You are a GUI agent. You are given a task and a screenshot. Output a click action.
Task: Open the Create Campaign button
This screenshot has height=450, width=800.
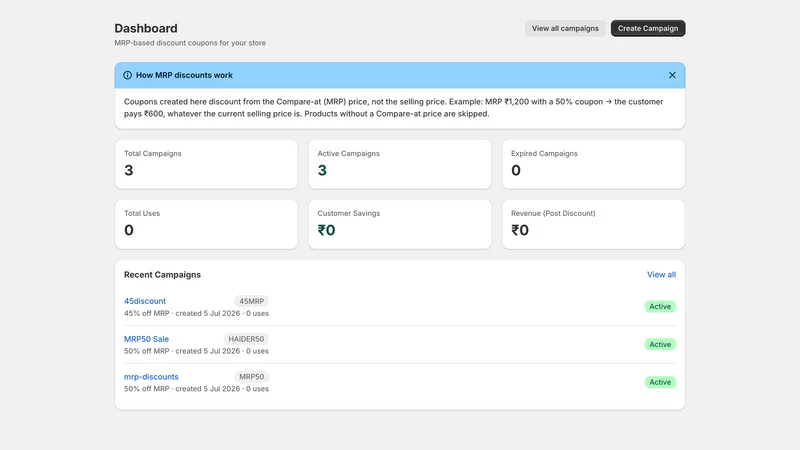click(x=648, y=29)
